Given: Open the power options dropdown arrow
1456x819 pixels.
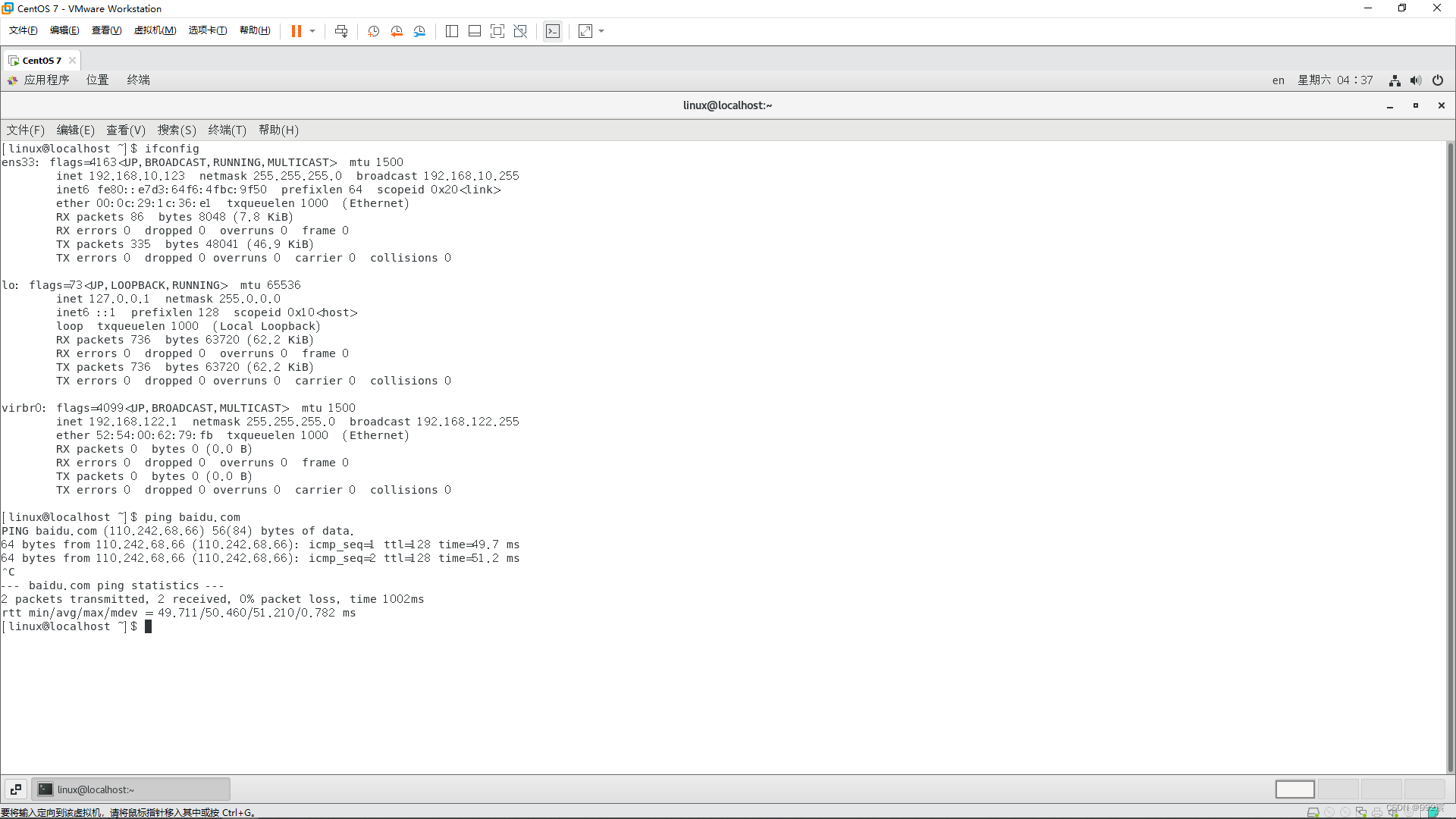Looking at the screenshot, I should 312,31.
